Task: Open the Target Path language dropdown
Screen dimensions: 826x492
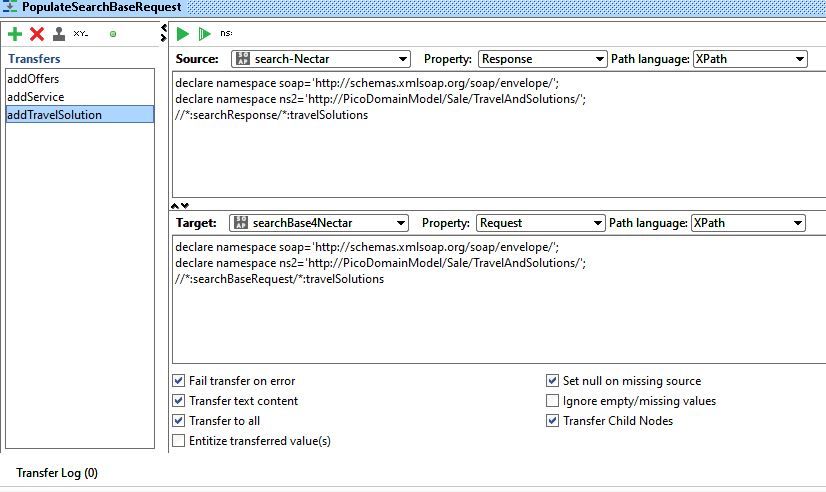Action: (x=748, y=223)
